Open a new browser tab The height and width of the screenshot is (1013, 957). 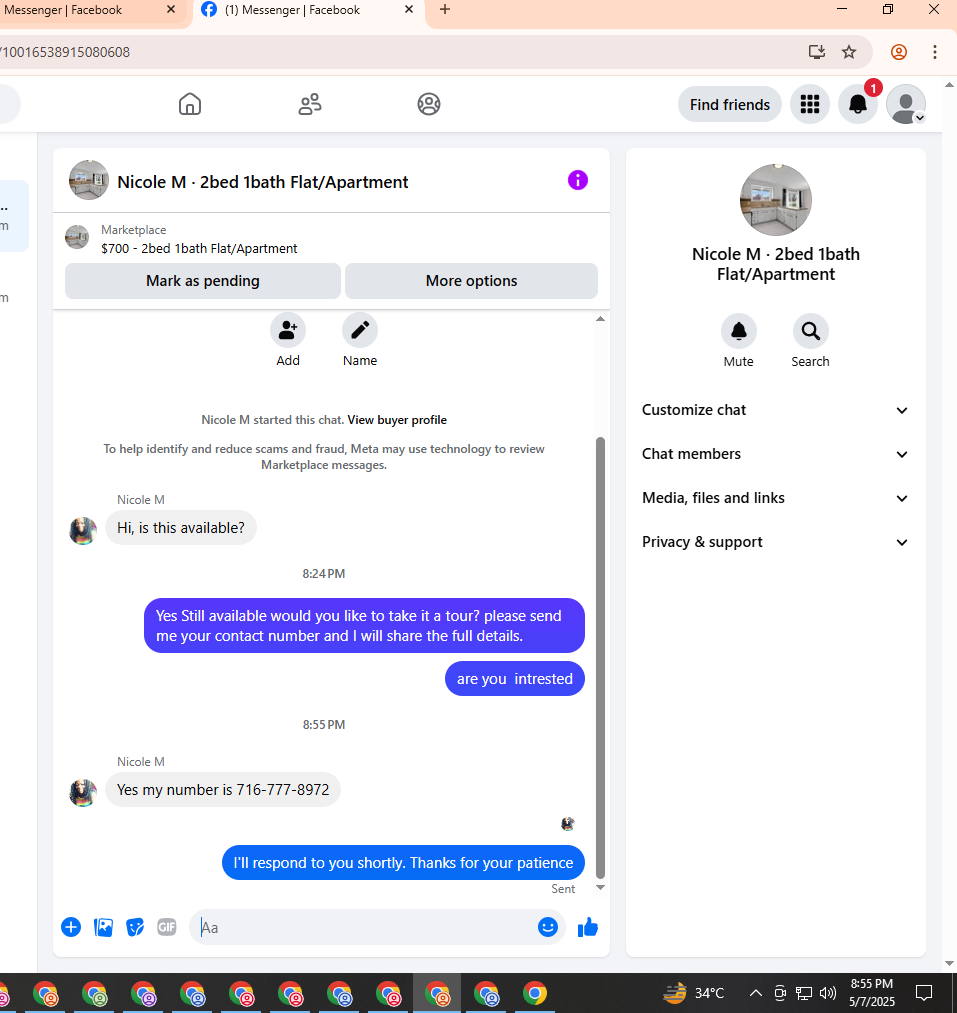[x=445, y=10]
